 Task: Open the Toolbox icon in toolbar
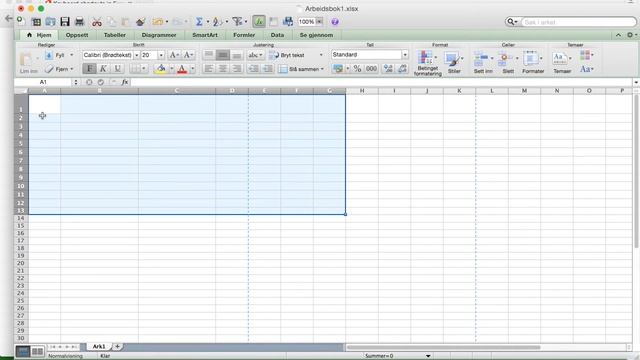pyautogui.click(x=273, y=22)
